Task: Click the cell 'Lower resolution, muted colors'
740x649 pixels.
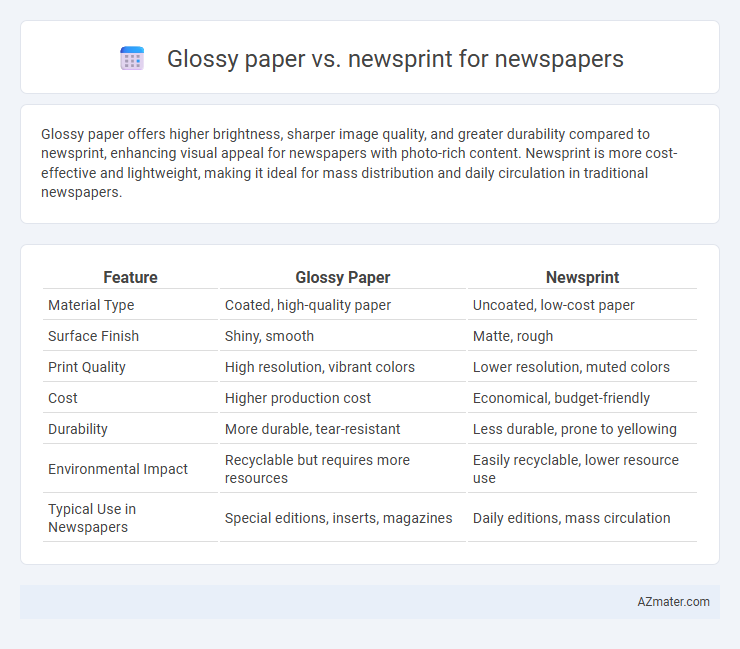Action: click(x=571, y=367)
